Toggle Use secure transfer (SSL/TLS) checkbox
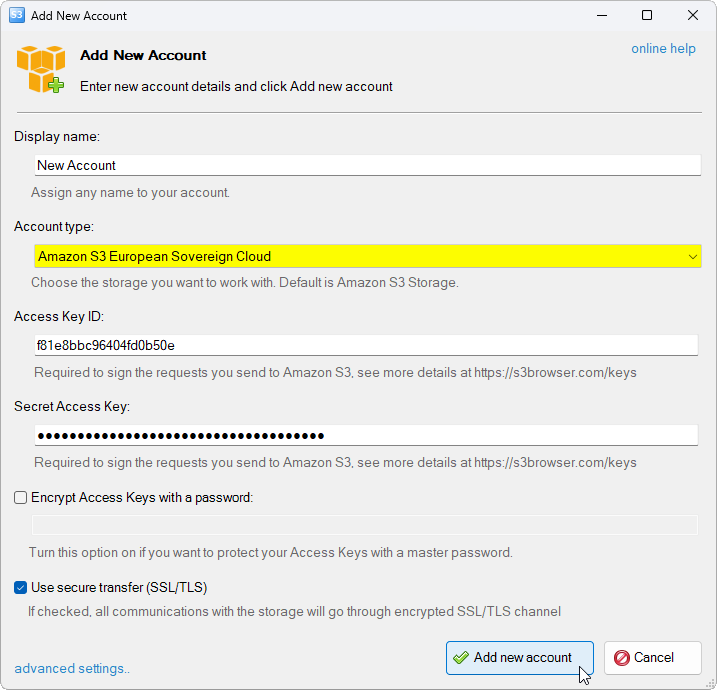This screenshot has width=717, height=690. pyautogui.click(x=21, y=588)
